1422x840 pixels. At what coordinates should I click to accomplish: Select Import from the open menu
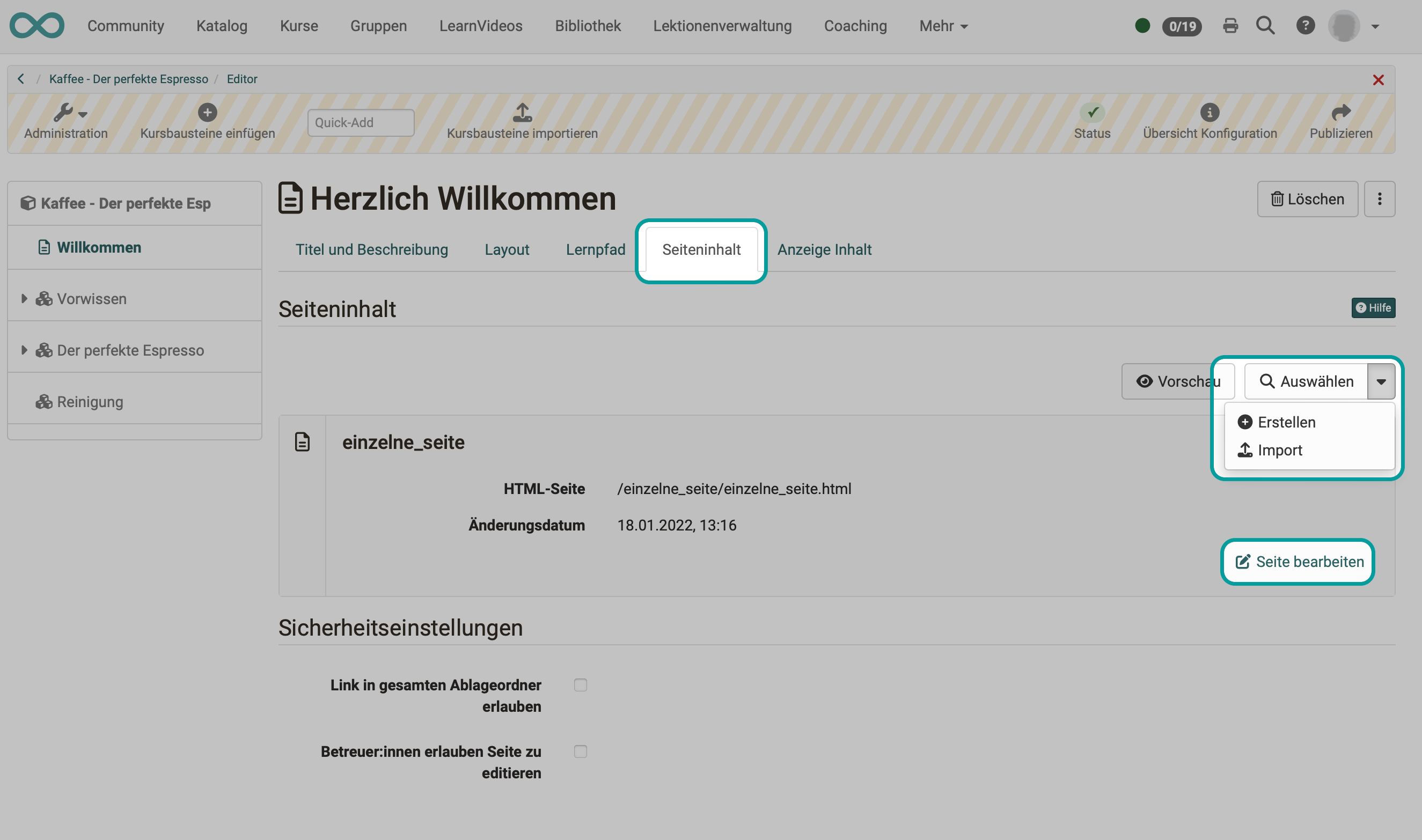[1280, 450]
